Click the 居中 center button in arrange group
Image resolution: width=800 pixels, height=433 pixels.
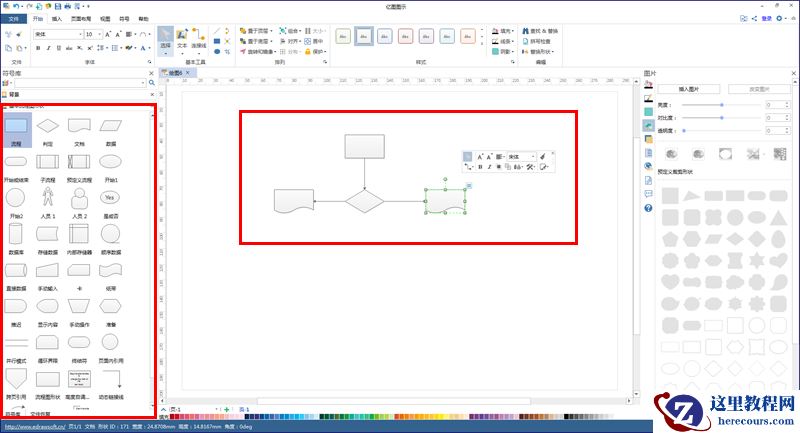314,41
